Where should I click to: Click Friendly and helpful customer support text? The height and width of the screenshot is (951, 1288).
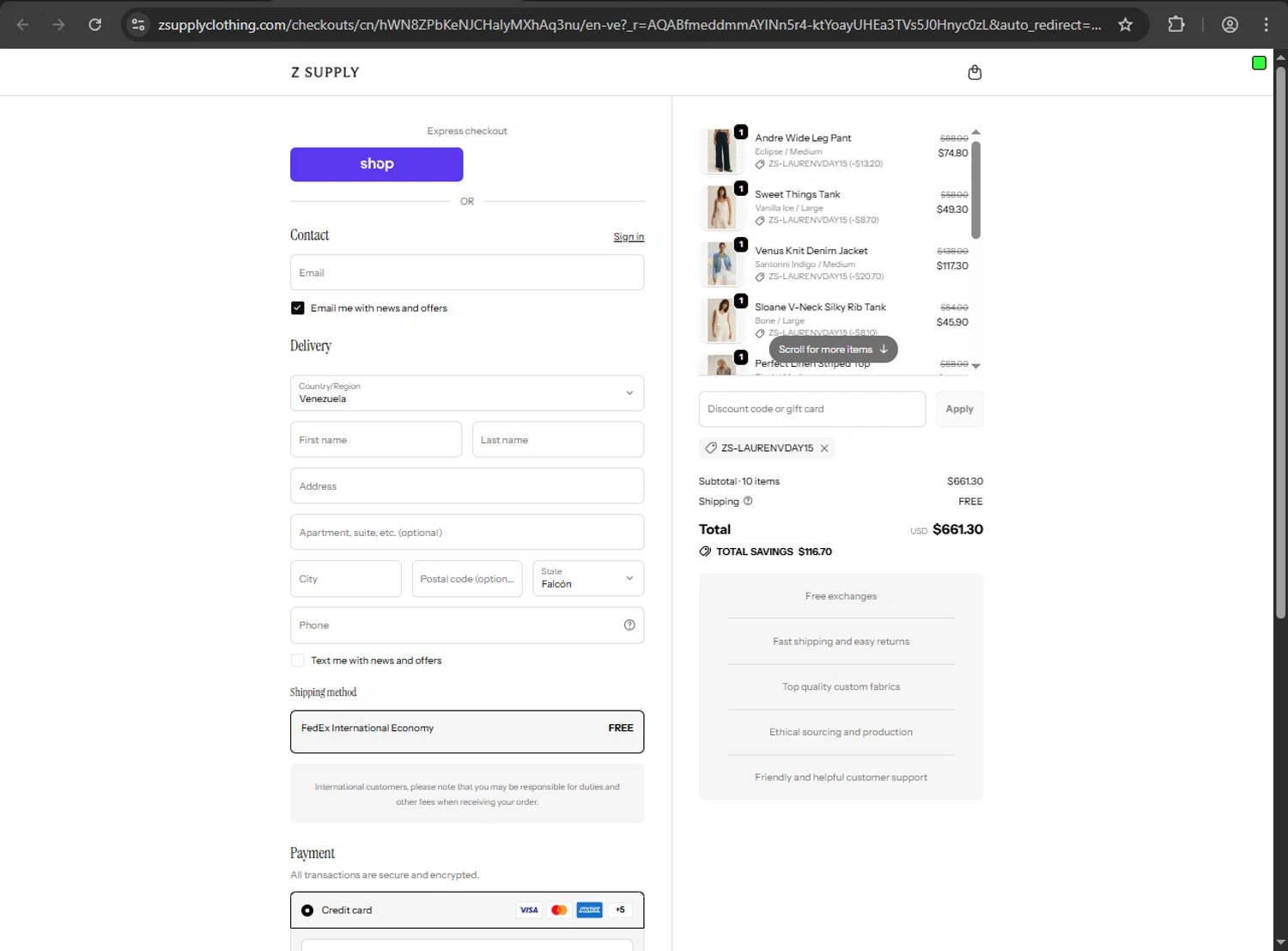pyautogui.click(x=841, y=777)
